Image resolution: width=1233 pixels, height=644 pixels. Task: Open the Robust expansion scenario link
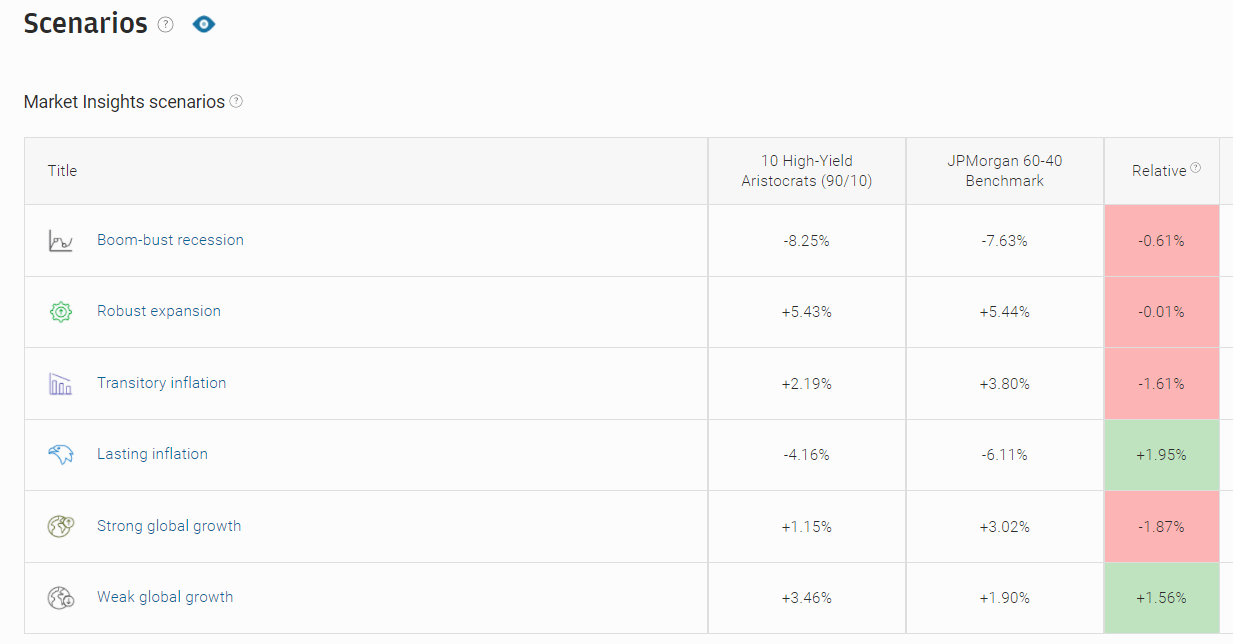(159, 311)
